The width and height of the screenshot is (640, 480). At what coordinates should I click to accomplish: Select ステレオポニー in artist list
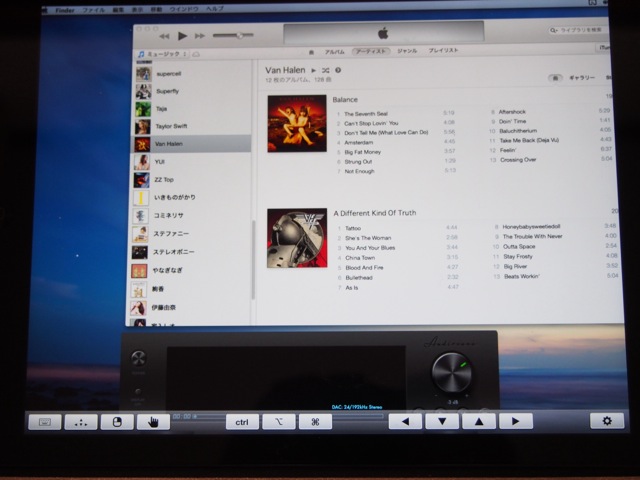pos(191,252)
